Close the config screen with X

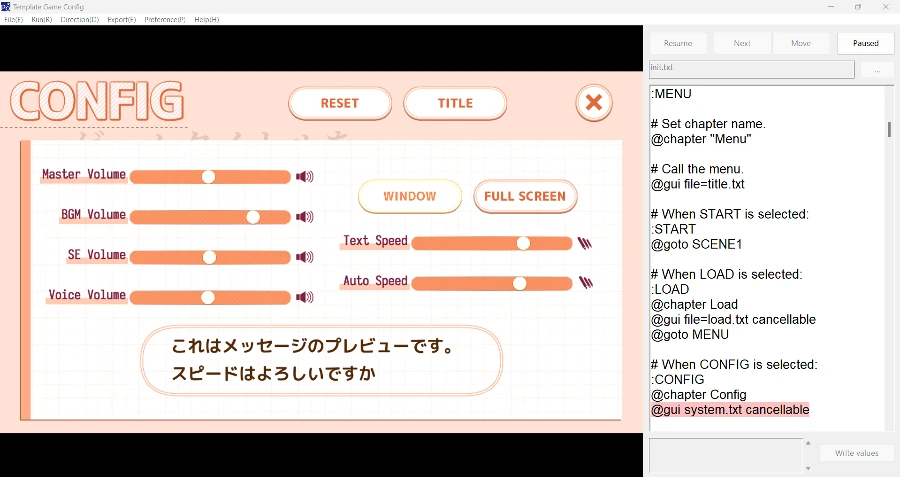pos(593,102)
